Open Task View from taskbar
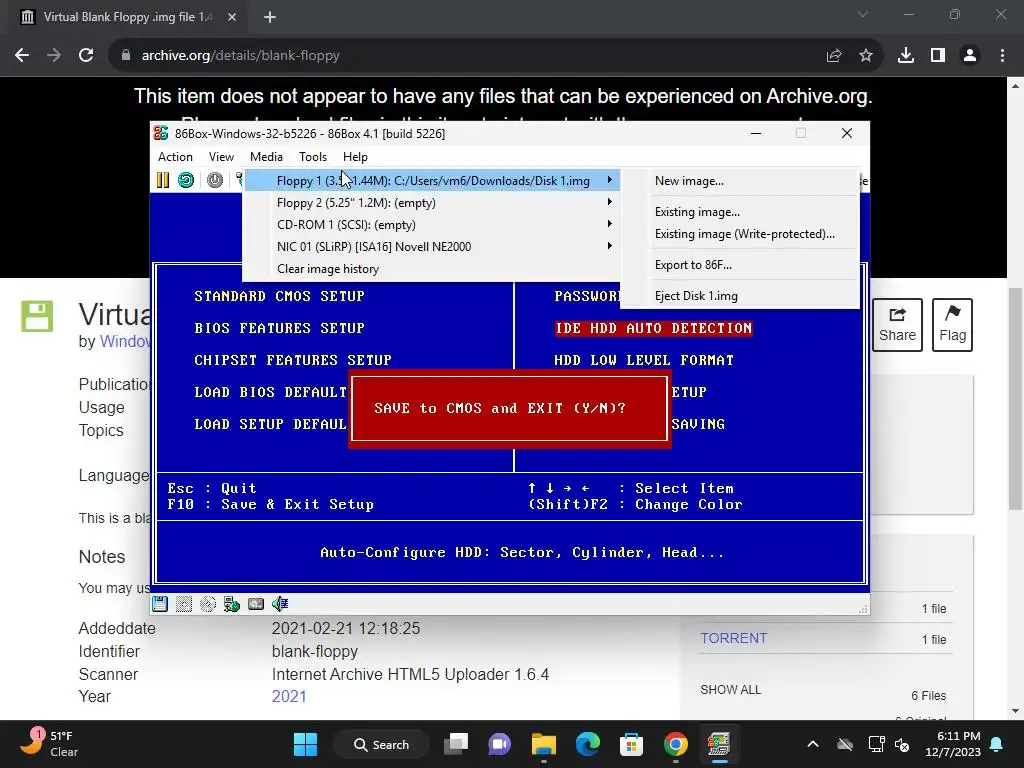 (x=456, y=744)
